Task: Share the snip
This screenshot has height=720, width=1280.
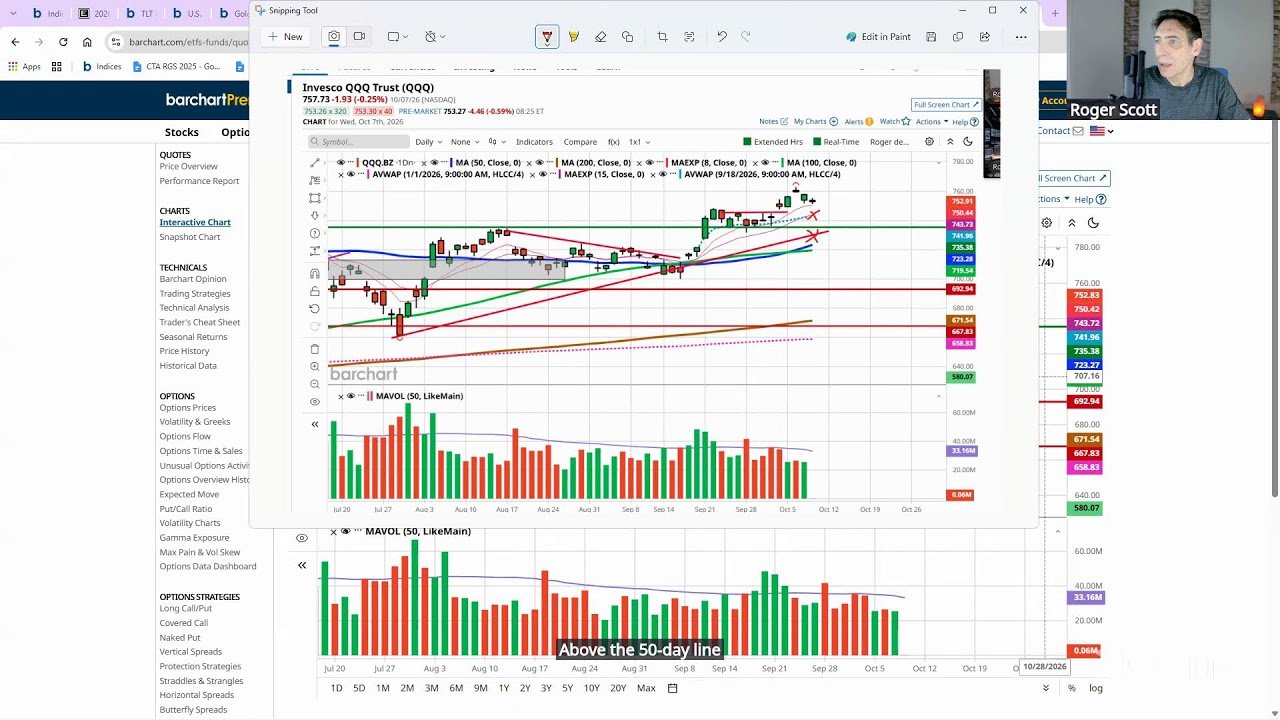Action: [985, 37]
